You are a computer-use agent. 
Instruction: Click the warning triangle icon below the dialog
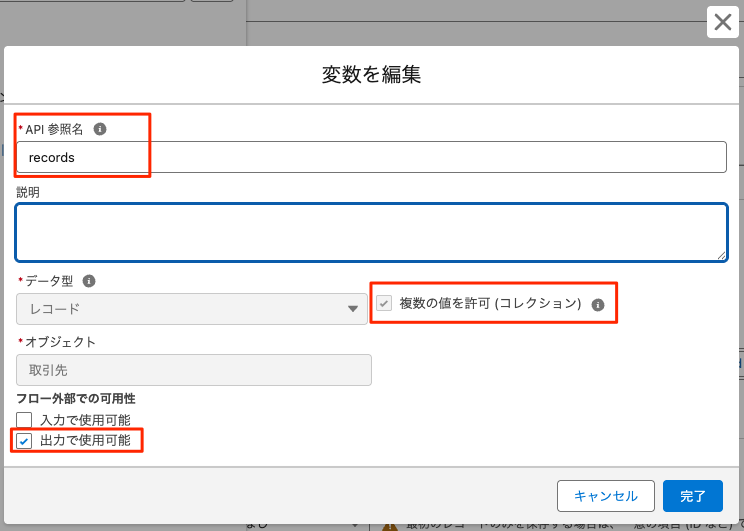392,523
